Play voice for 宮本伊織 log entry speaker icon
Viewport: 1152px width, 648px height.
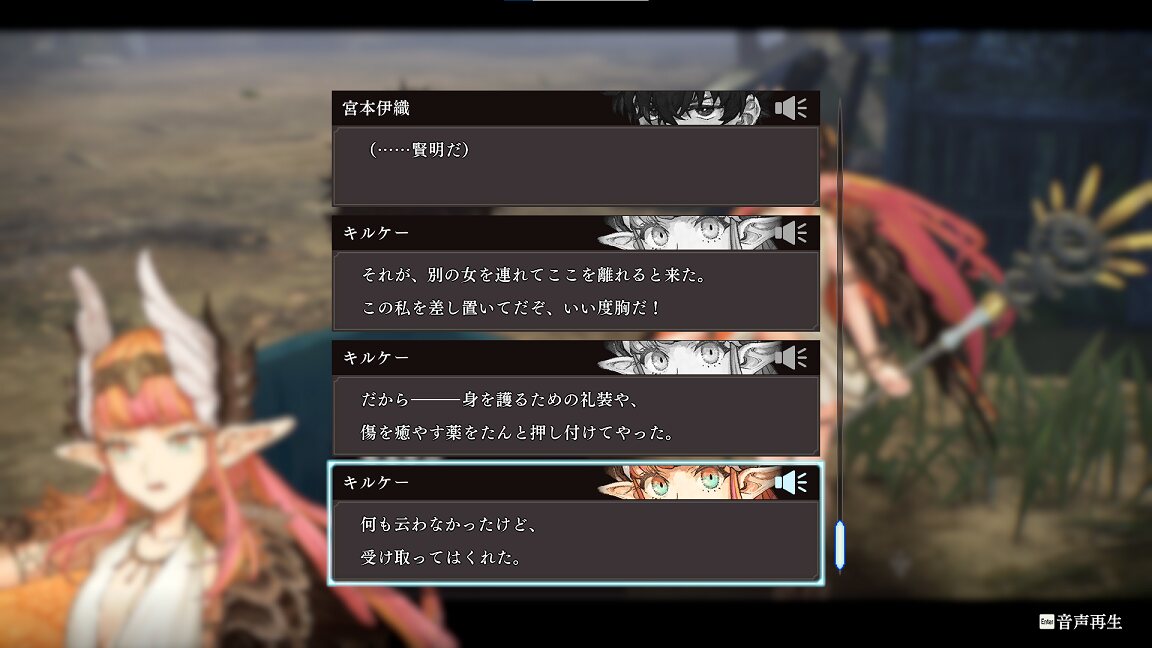(791, 109)
